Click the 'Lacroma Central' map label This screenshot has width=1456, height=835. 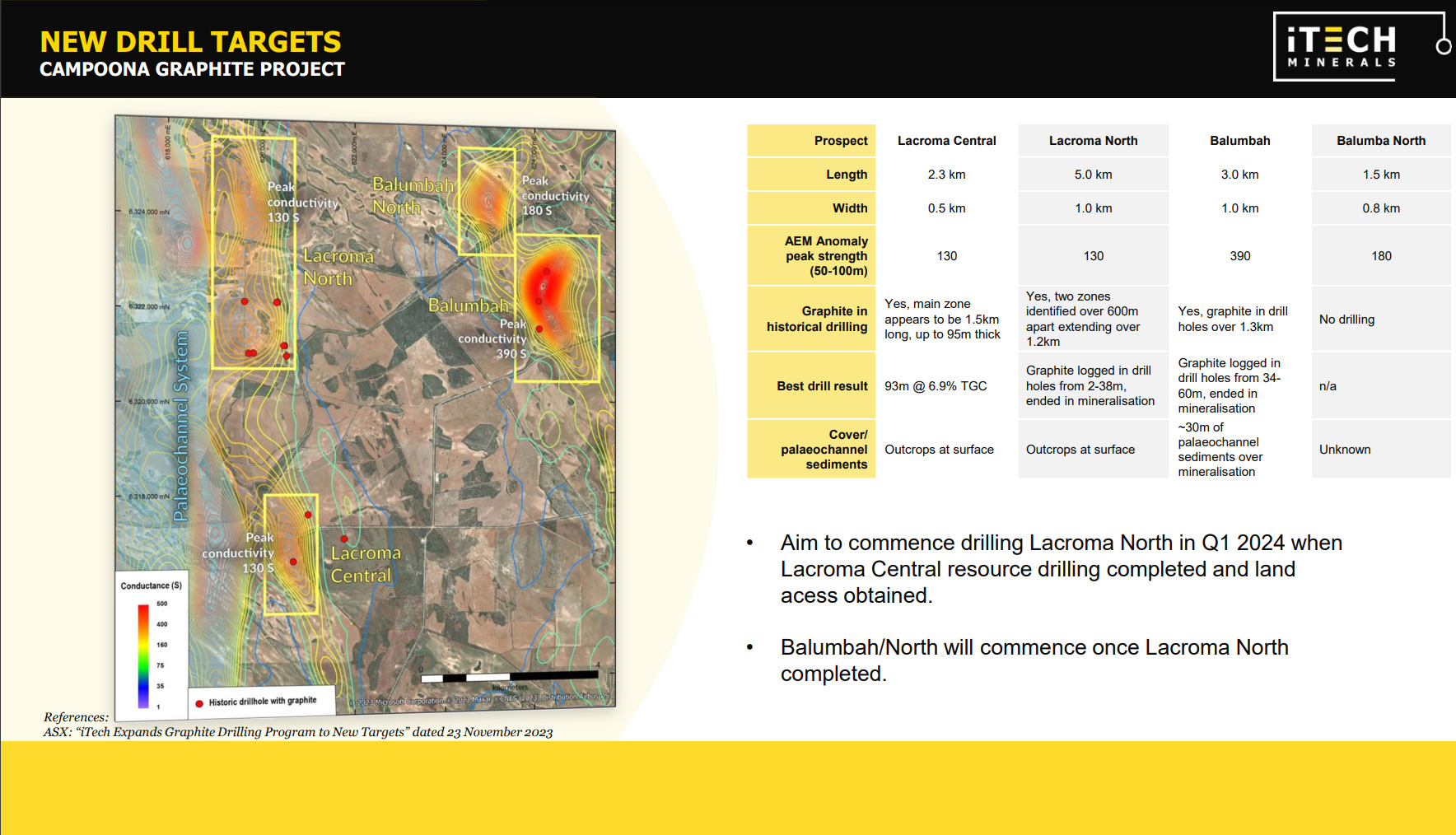point(366,564)
